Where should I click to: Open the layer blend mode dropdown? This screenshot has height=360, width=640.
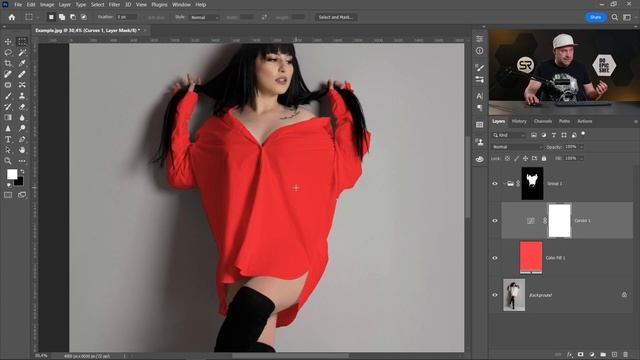point(518,147)
